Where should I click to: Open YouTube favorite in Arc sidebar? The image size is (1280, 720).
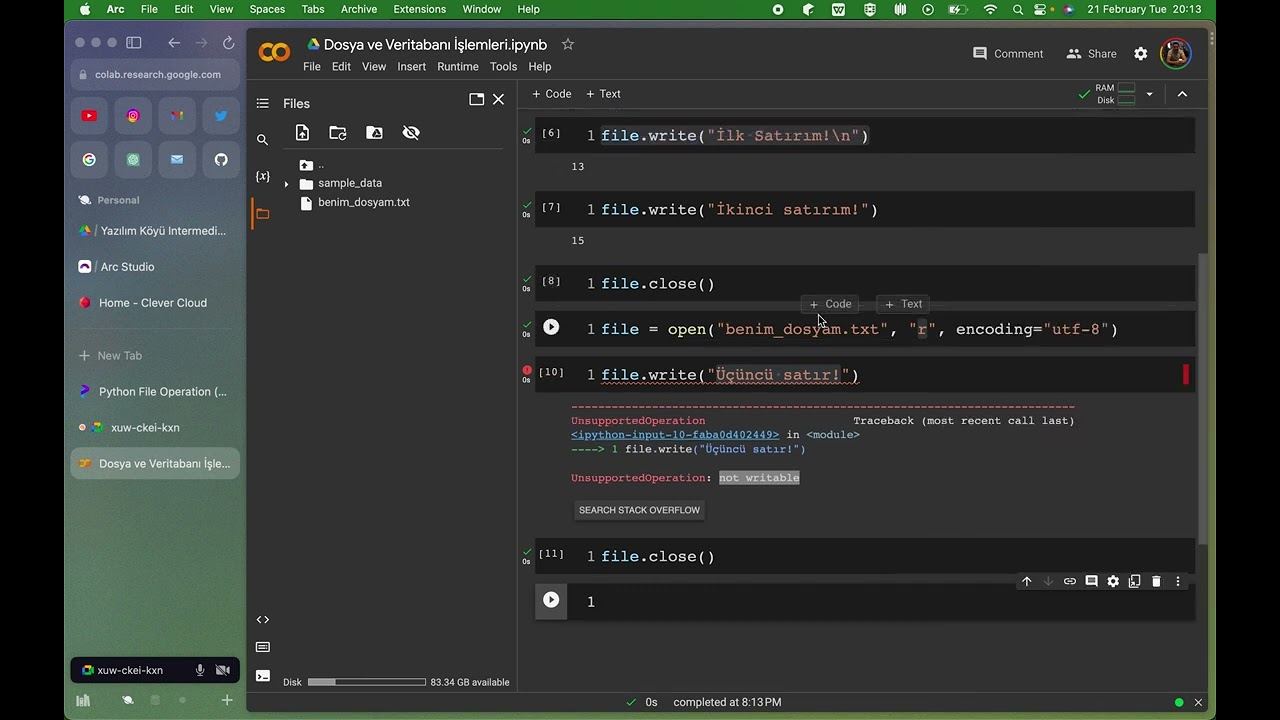click(x=89, y=116)
